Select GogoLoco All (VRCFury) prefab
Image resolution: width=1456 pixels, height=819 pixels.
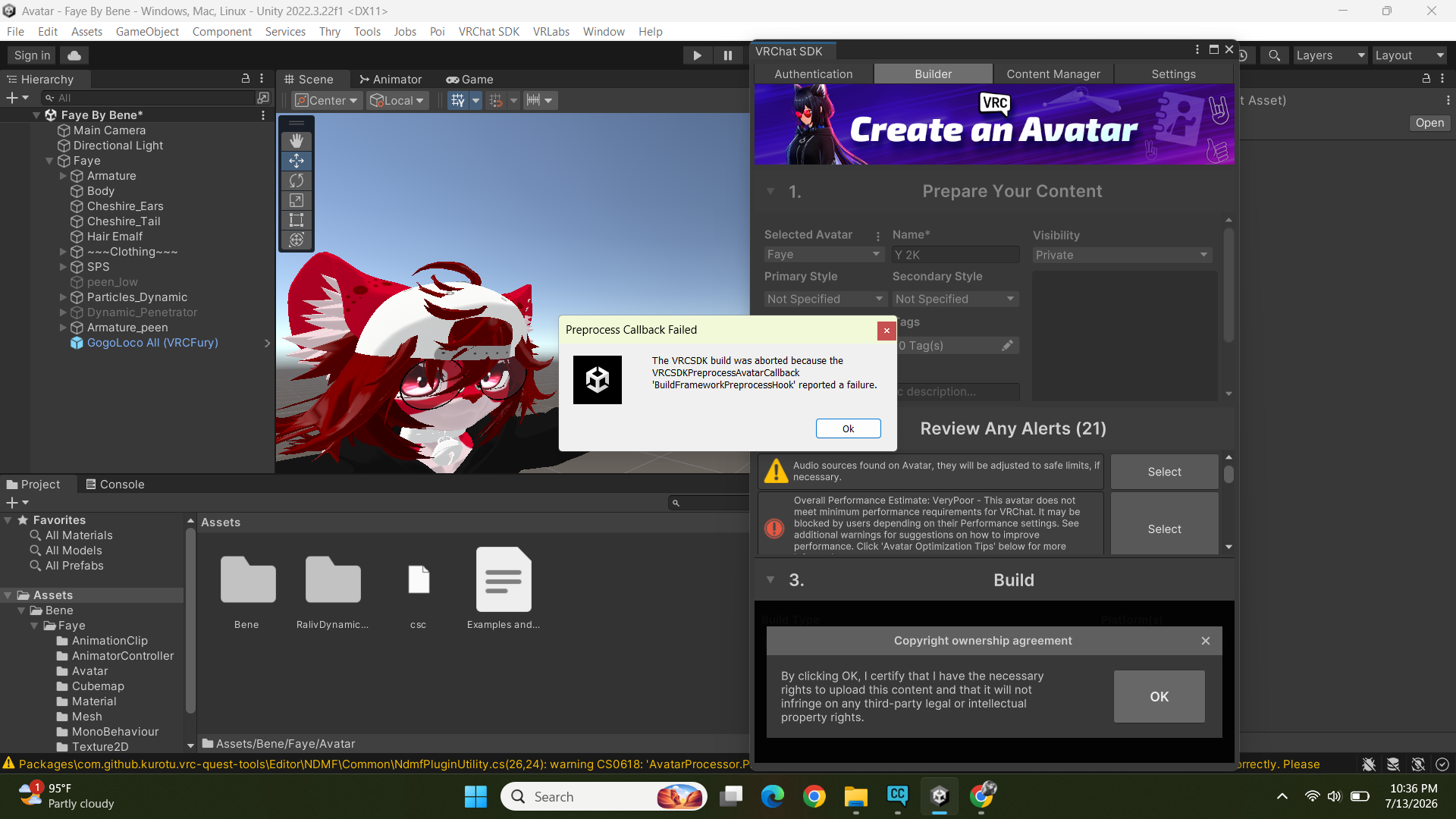pos(152,343)
